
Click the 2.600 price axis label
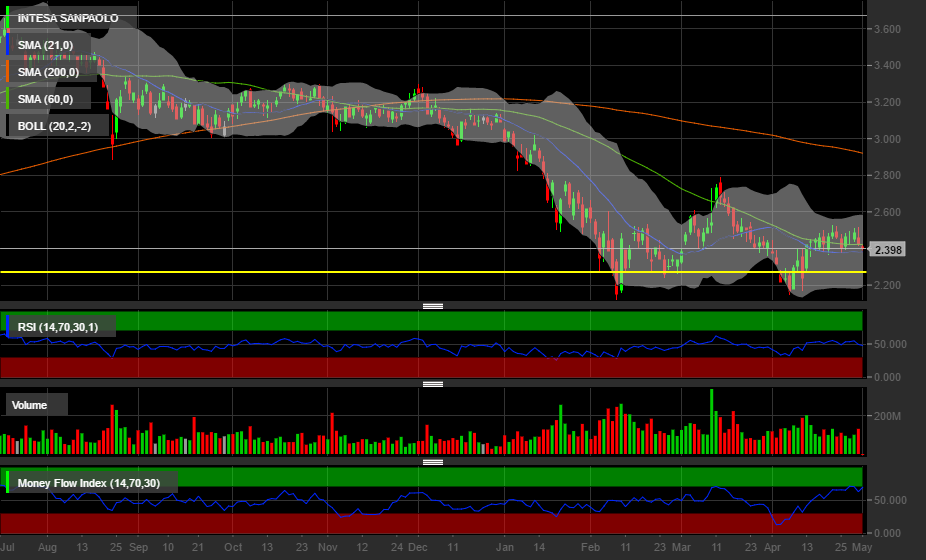pos(887,212)
